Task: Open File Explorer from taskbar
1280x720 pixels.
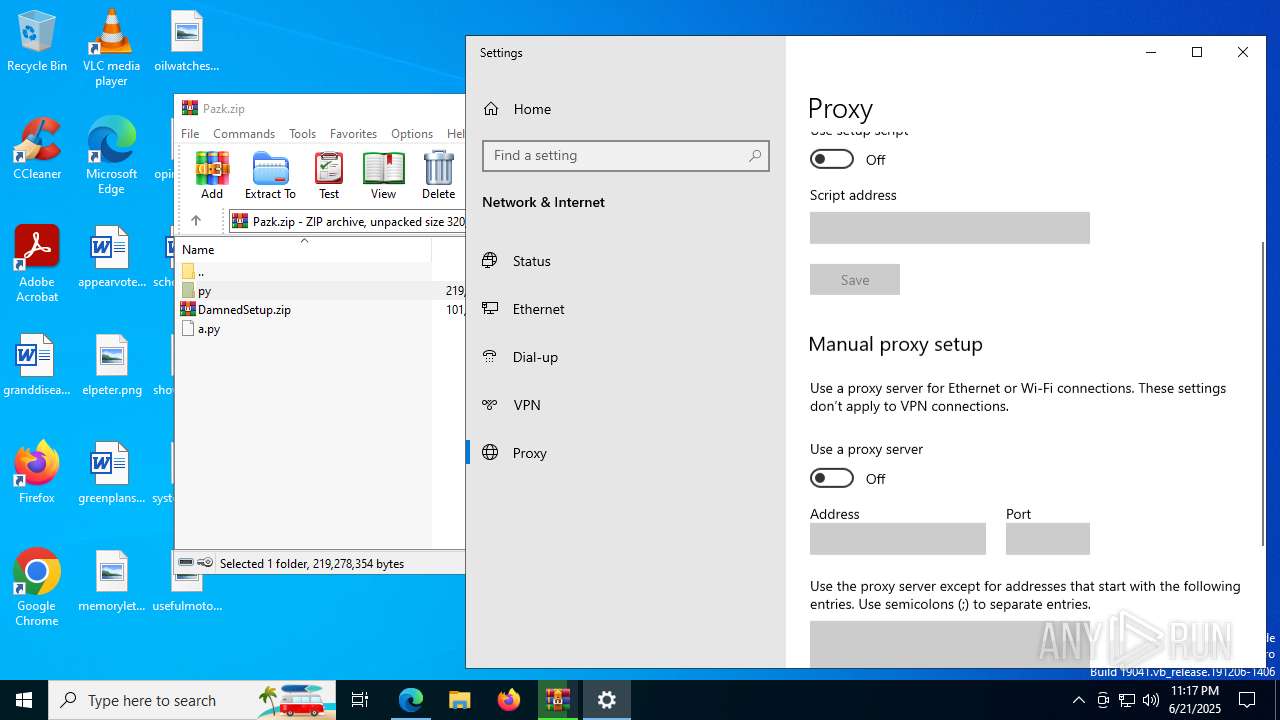Action: pos(459,700)
